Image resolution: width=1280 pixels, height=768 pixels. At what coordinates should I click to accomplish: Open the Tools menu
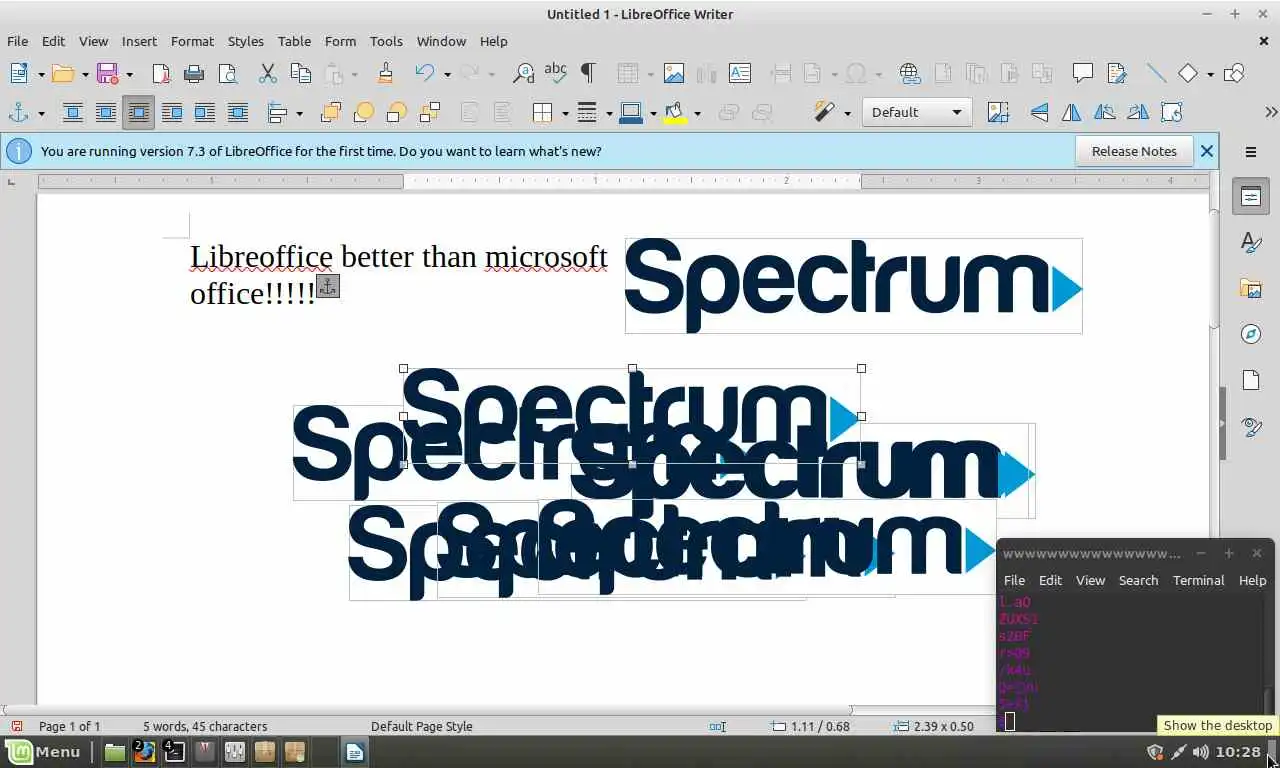386,41
